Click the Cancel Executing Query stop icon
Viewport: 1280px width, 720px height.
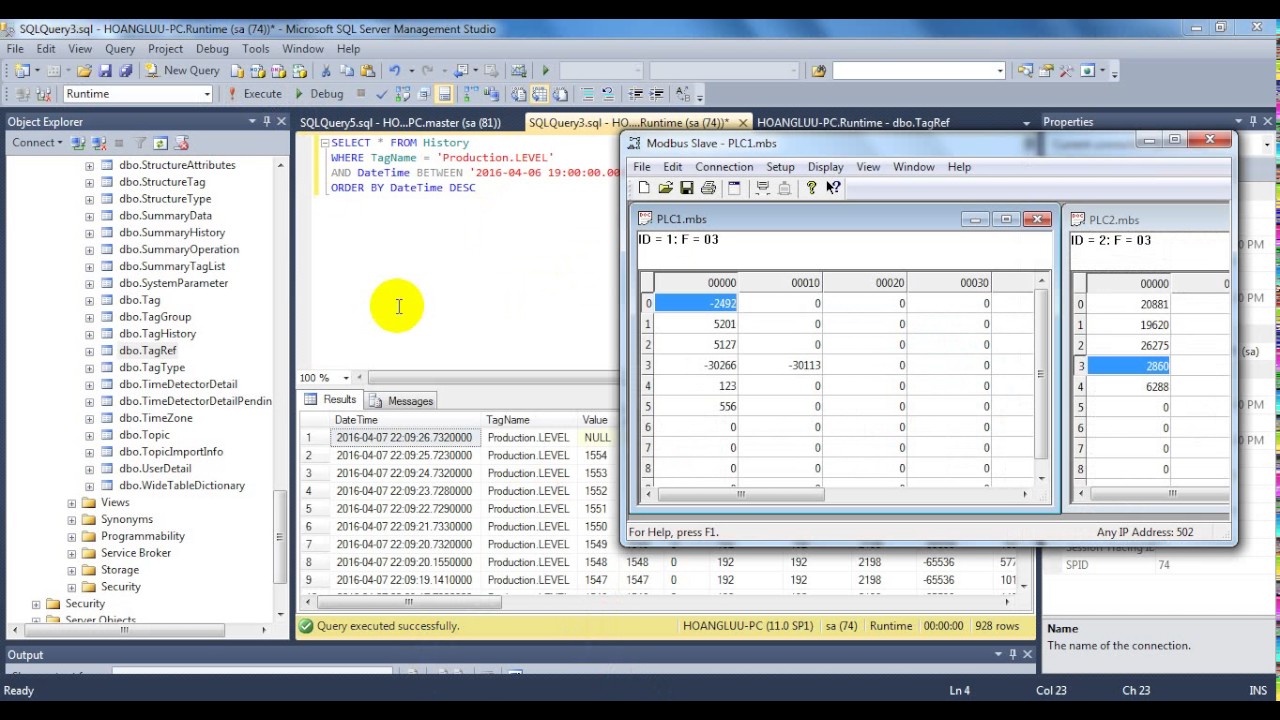pyautogui.click(x=361, y=94)
